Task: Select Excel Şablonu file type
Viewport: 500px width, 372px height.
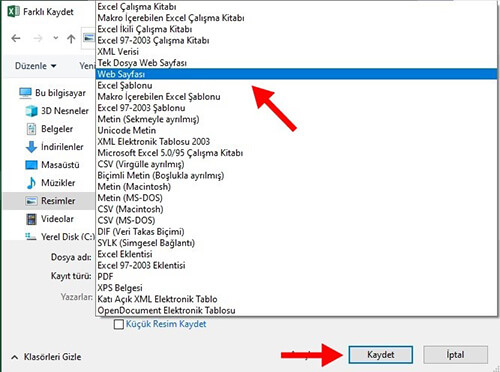Action: 297,85
